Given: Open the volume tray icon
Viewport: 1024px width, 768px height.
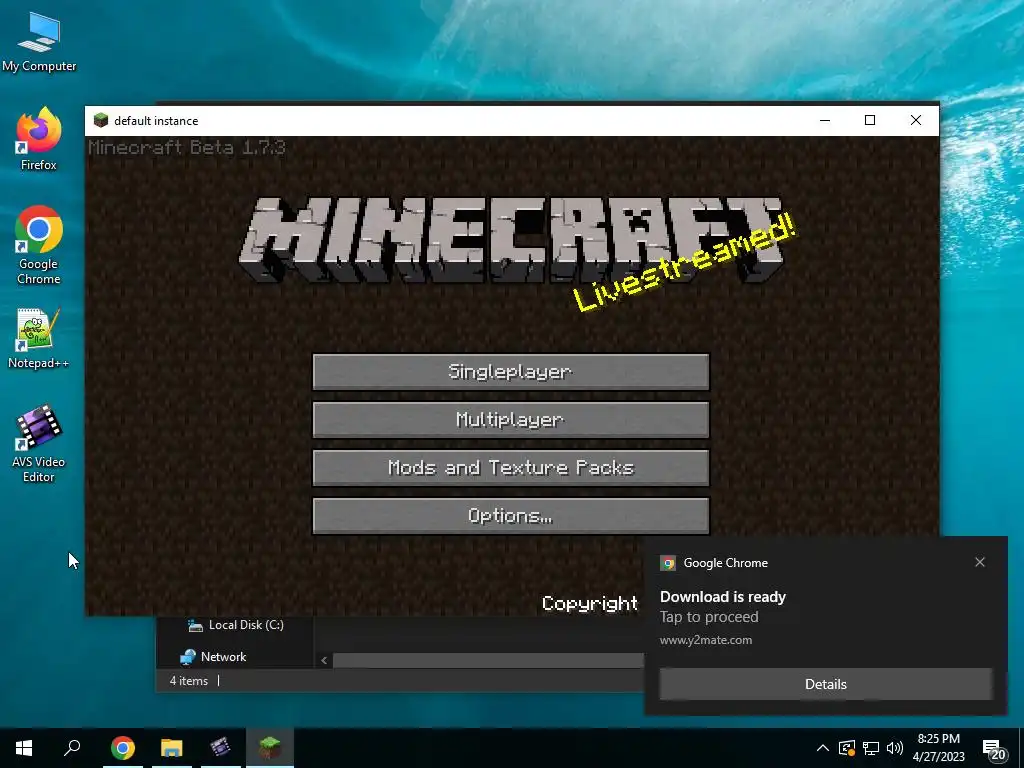Looking at the screenshot, I should pos(895,748).
